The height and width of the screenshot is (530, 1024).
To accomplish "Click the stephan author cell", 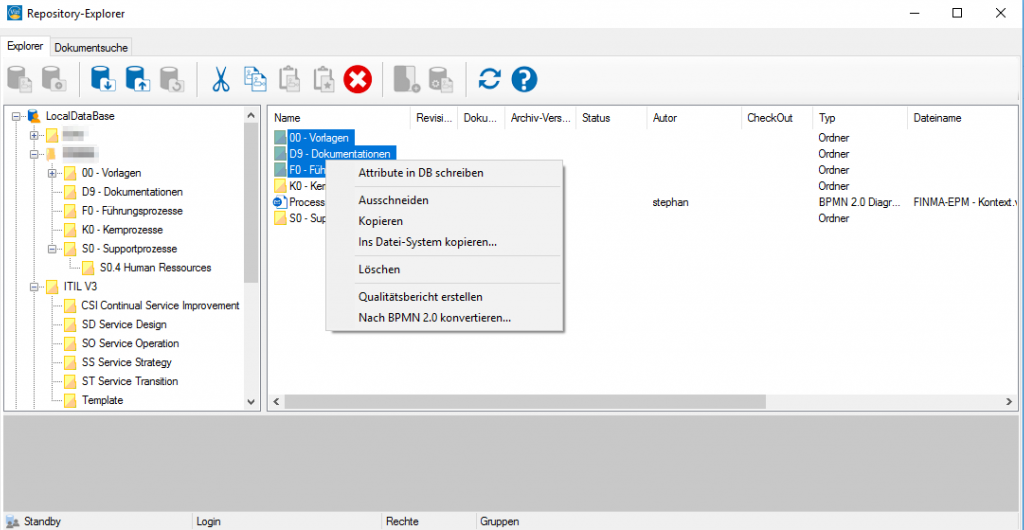I will click(670, 202).
